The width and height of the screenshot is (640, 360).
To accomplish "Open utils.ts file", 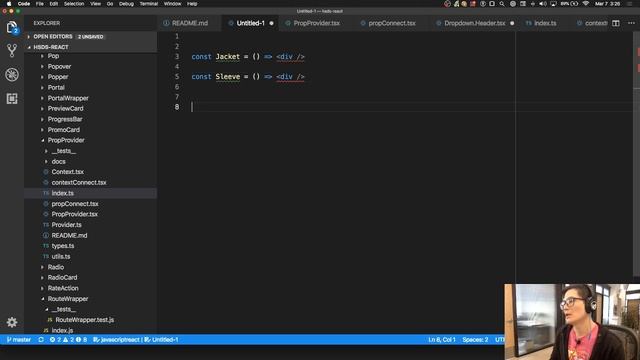I will click(x=61, y=257).
